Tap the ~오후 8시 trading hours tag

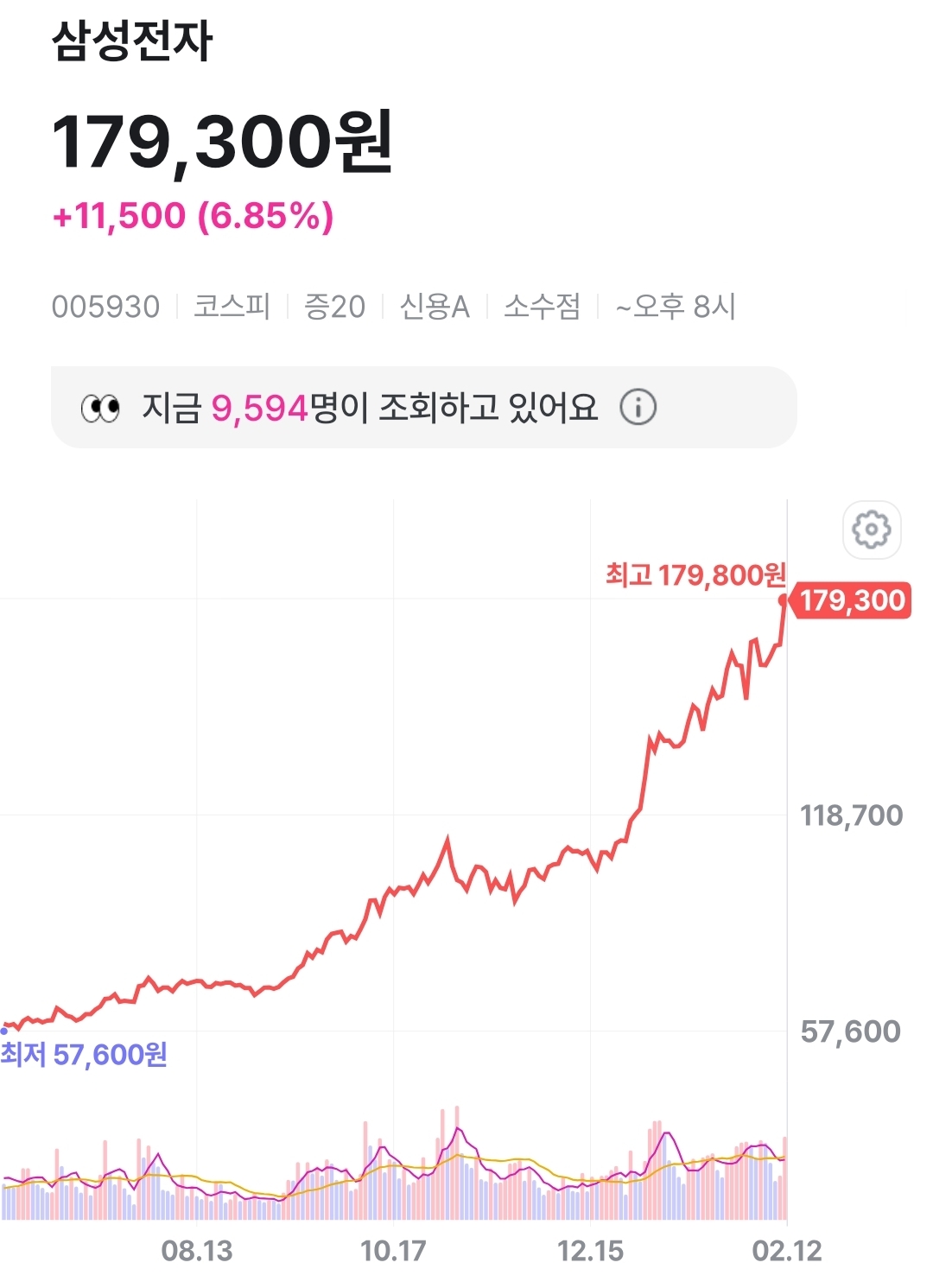click(675, 307)
